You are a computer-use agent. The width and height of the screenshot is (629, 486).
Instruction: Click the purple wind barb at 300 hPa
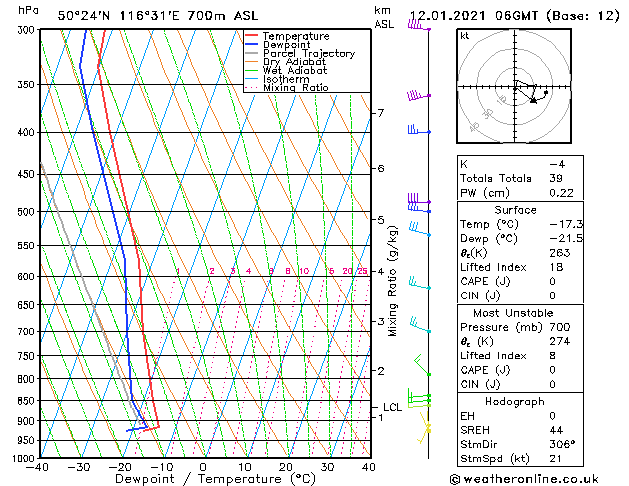tap(419, 26)
